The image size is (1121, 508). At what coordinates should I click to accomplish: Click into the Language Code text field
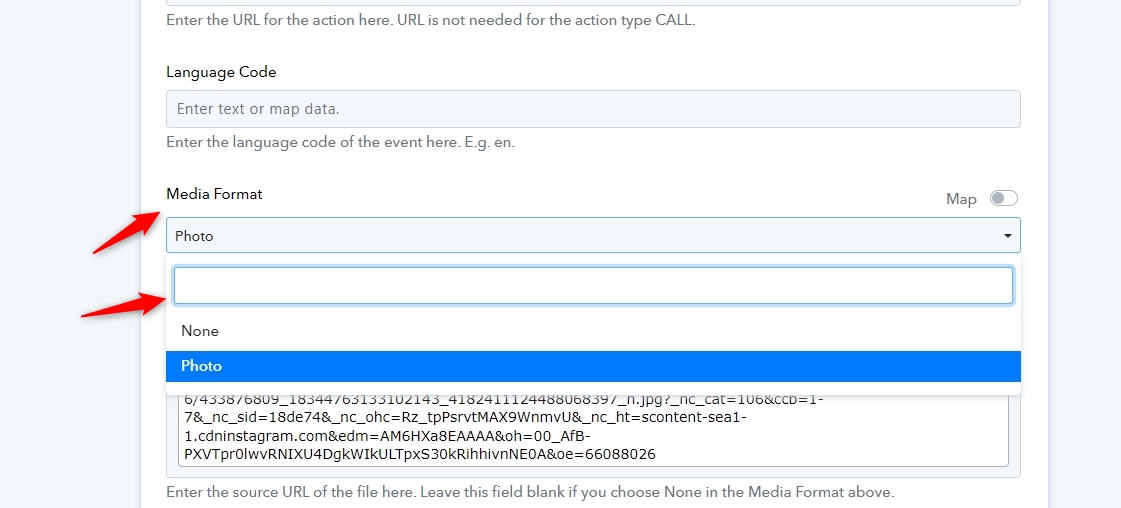[x=593, y=109]
